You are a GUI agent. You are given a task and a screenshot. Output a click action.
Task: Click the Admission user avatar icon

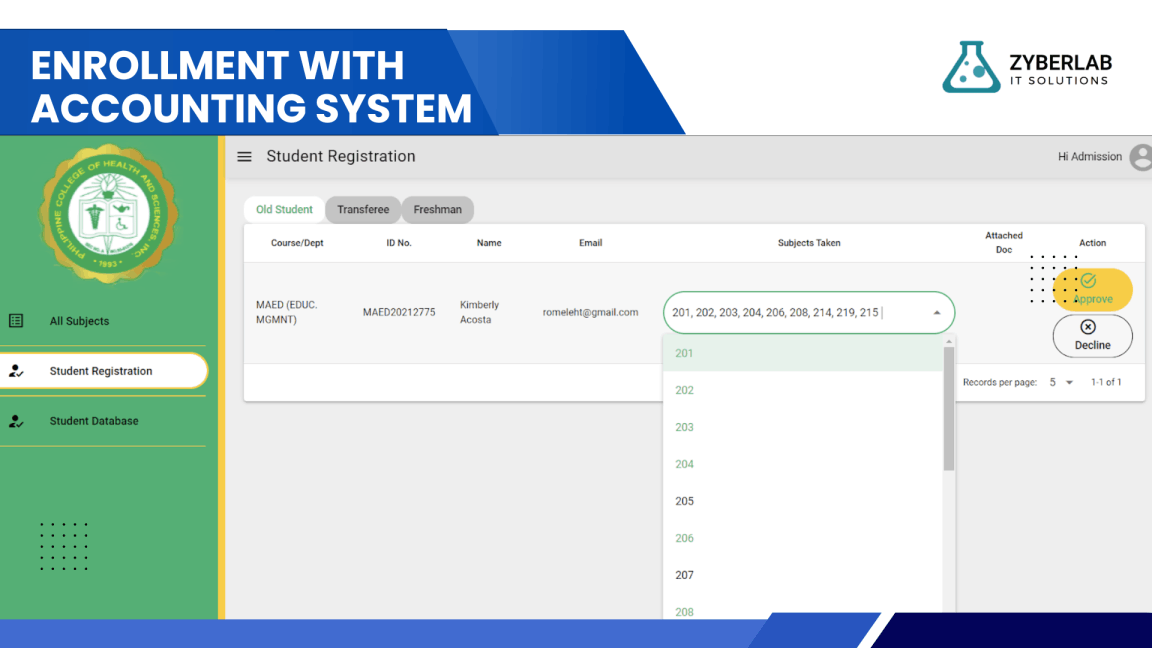click(x=1140, y=157)
